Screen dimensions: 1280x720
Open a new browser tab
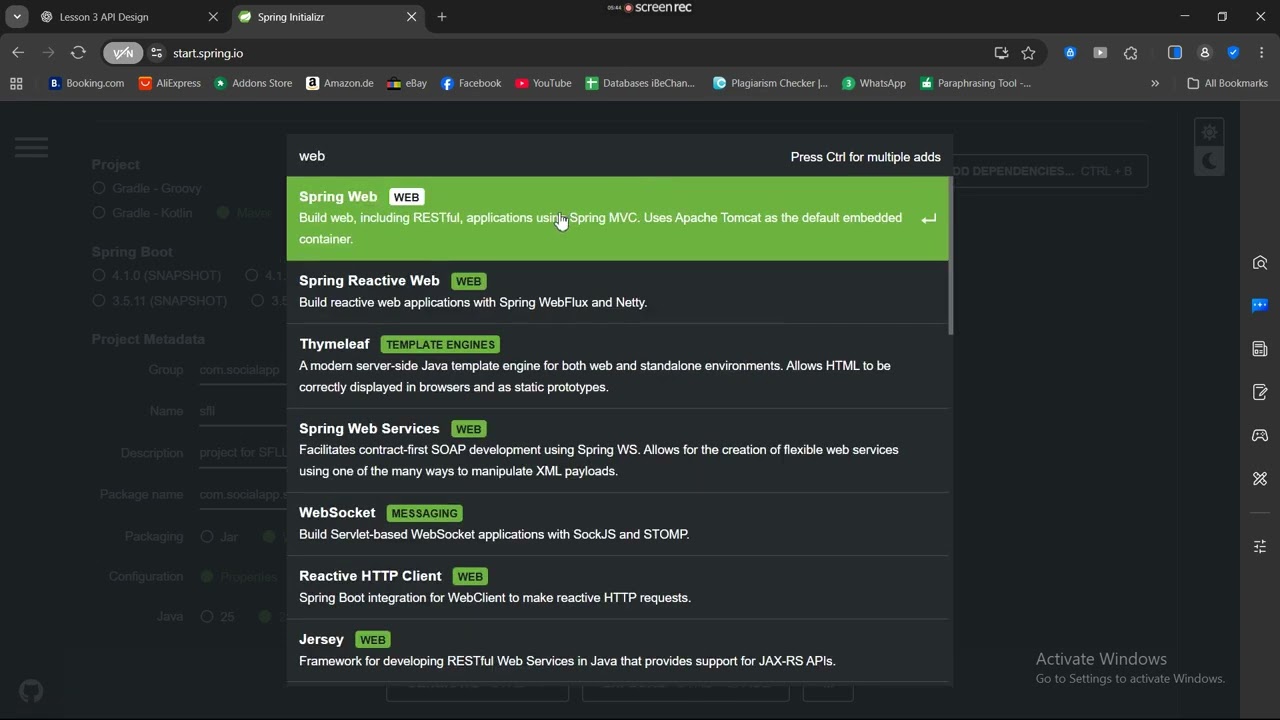[x=442, y=17]
